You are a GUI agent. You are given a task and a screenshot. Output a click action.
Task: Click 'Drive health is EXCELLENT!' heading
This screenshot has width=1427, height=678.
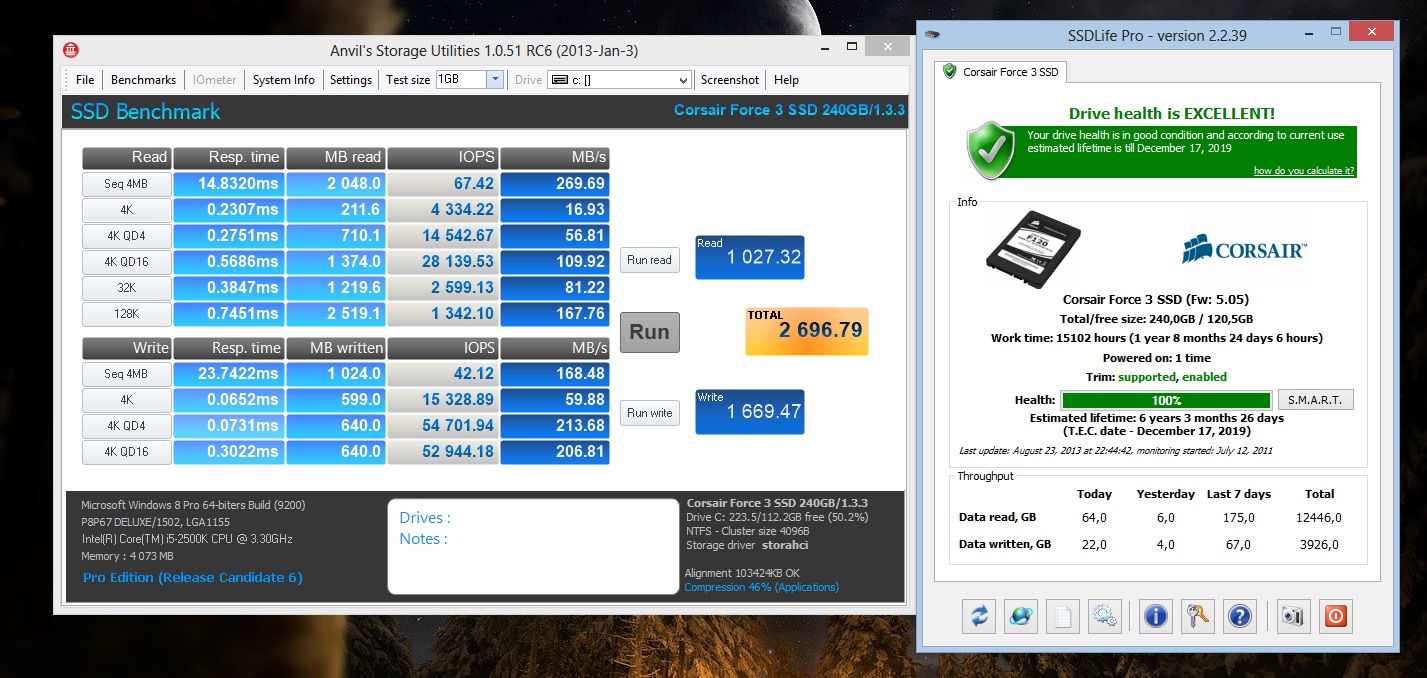pyautogui.click(x=1172, y=114)
